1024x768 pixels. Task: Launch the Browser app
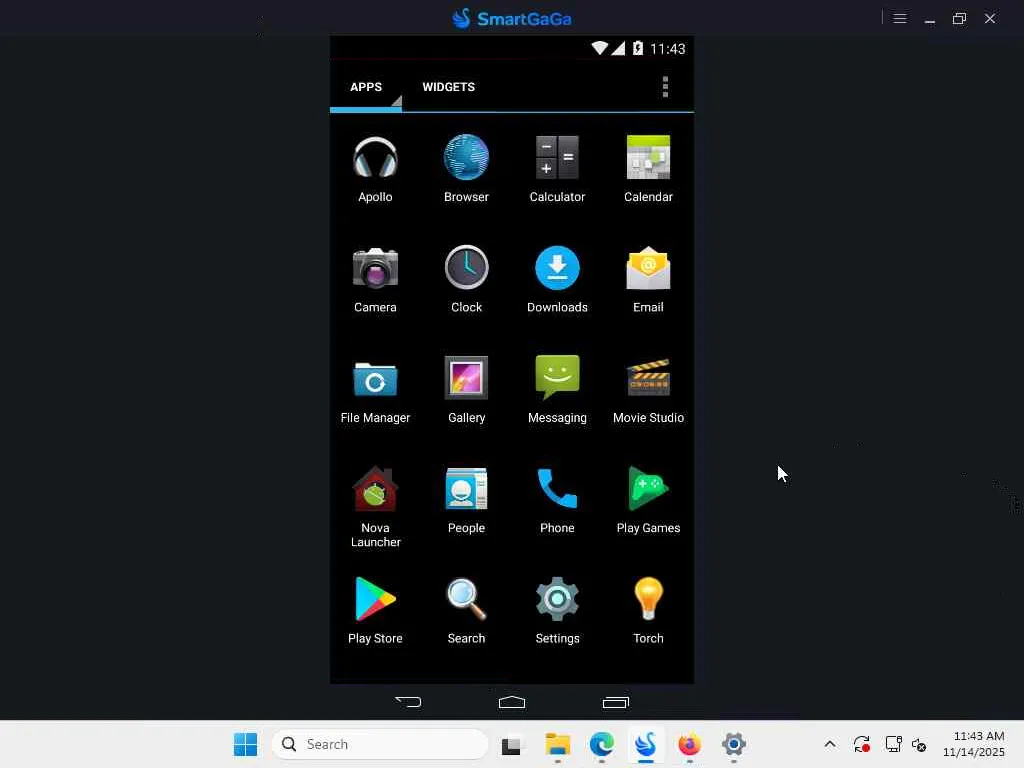[466, 169]
